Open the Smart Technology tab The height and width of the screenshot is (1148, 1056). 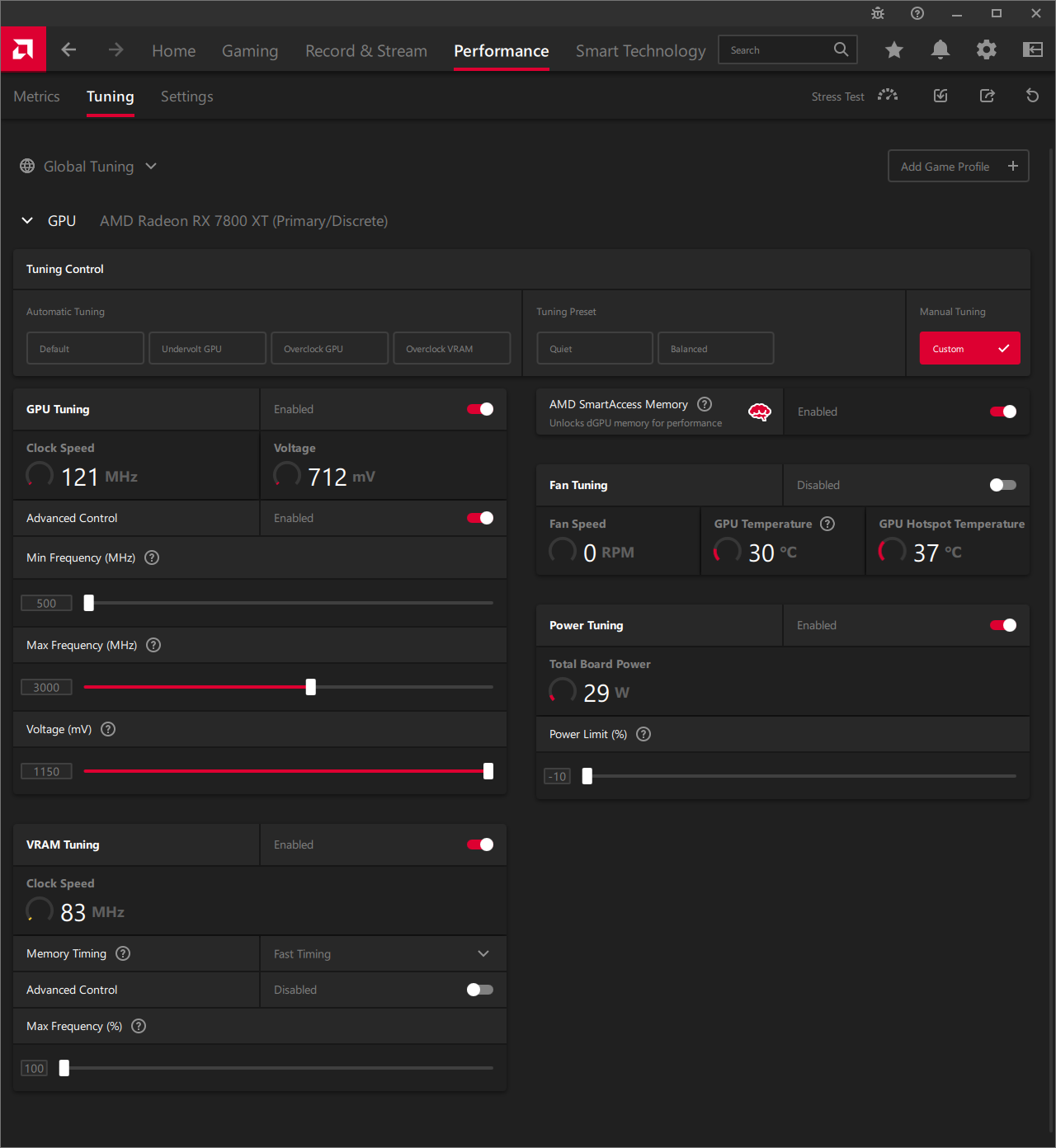641,50
